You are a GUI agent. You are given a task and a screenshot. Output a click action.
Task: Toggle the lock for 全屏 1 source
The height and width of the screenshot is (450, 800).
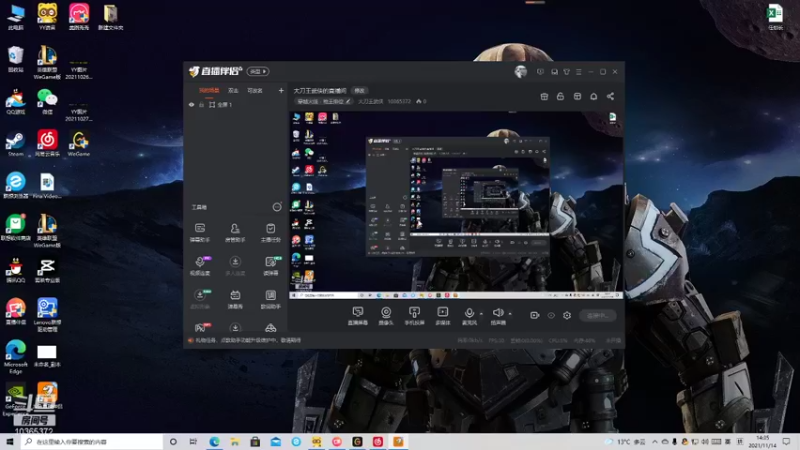coord(201,105)
